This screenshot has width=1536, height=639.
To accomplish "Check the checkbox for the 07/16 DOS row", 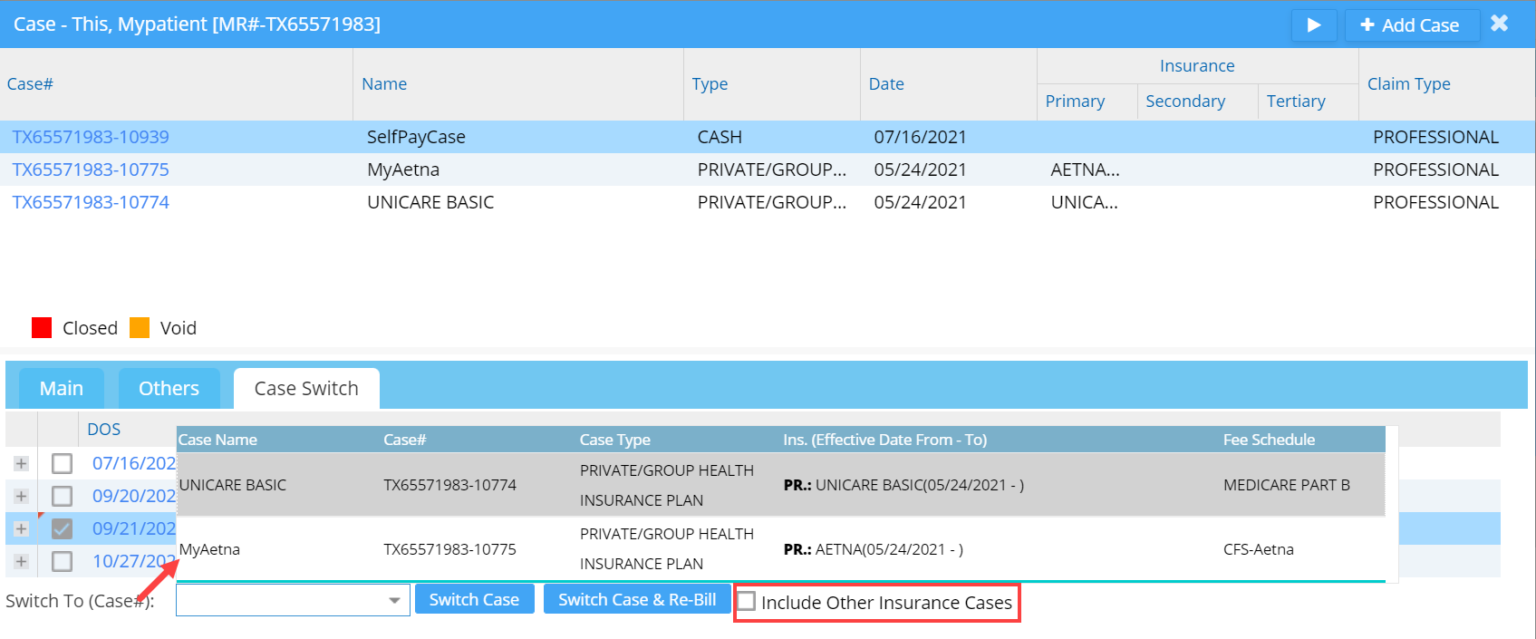I will 61,463.
